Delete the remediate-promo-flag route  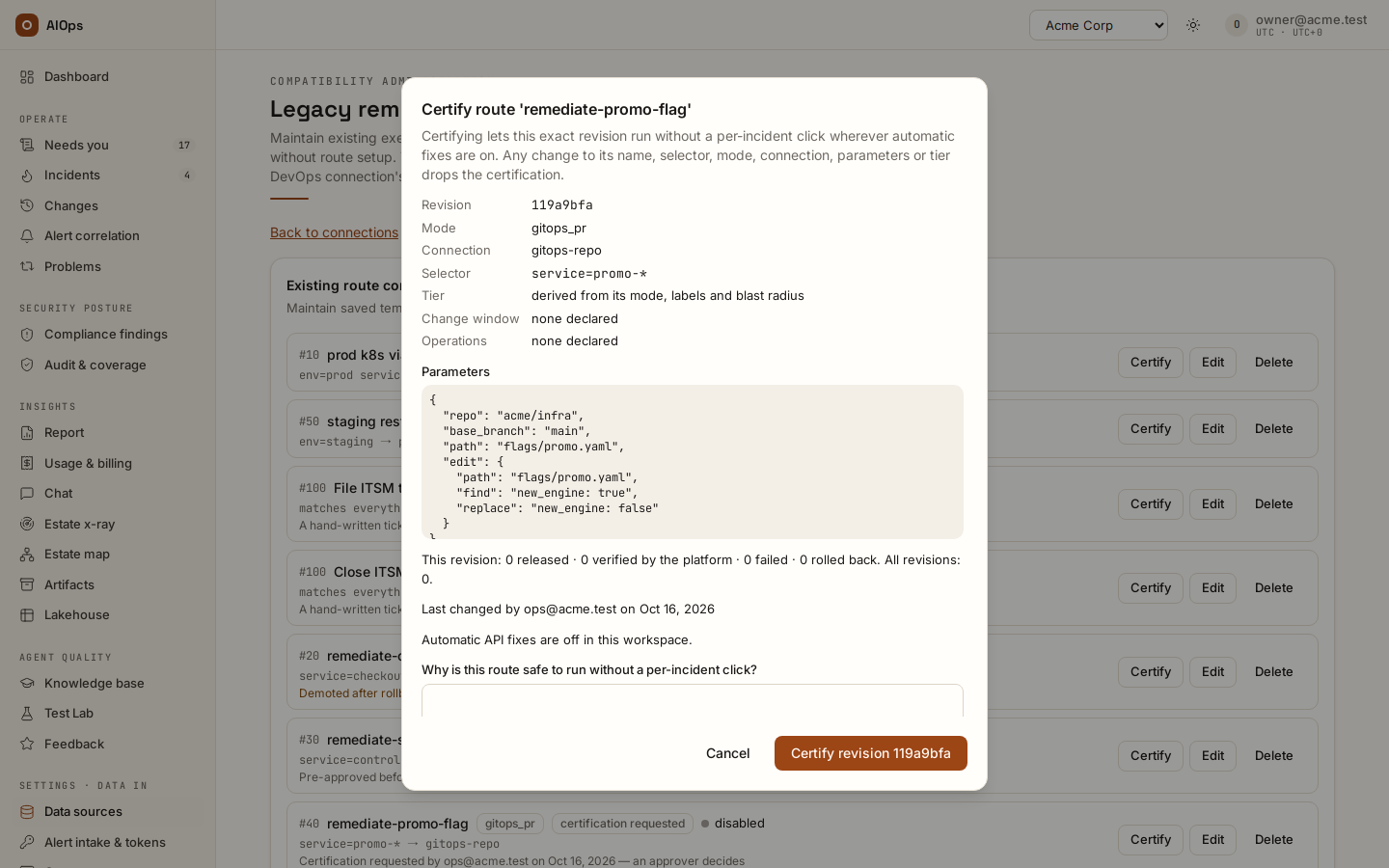coord(1273,840)
